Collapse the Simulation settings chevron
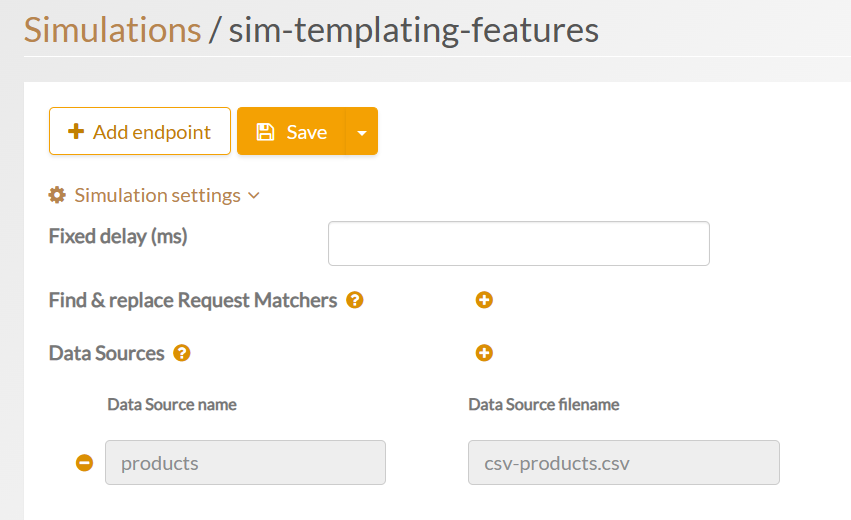851x520 pixels. pyautogui.click(x=254, y=196)
